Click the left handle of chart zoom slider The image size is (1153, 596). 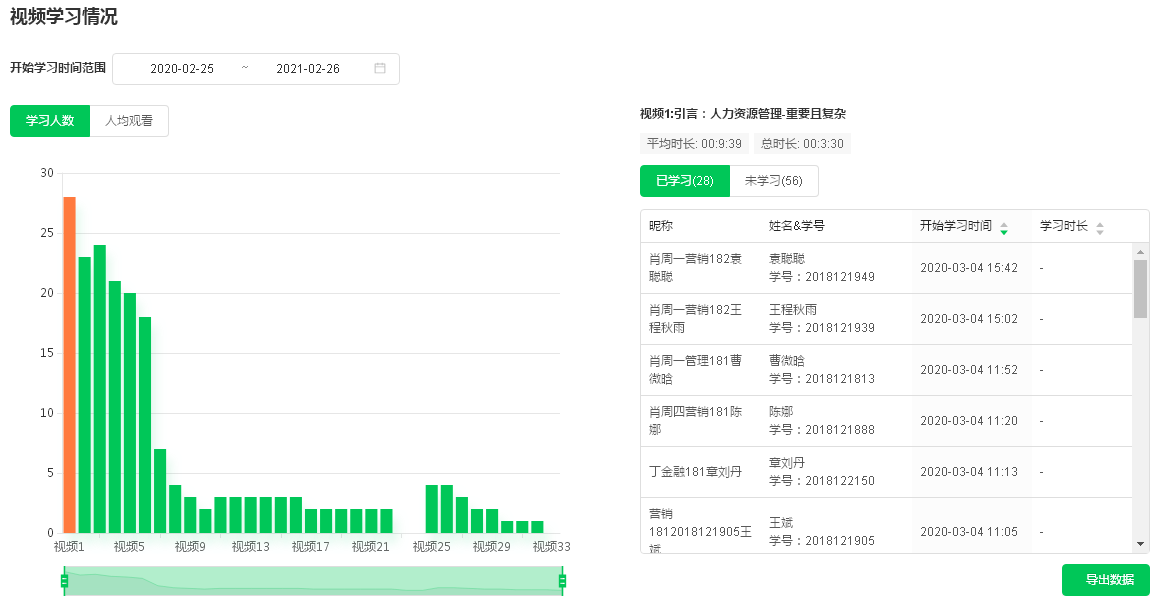coord(64,581)
